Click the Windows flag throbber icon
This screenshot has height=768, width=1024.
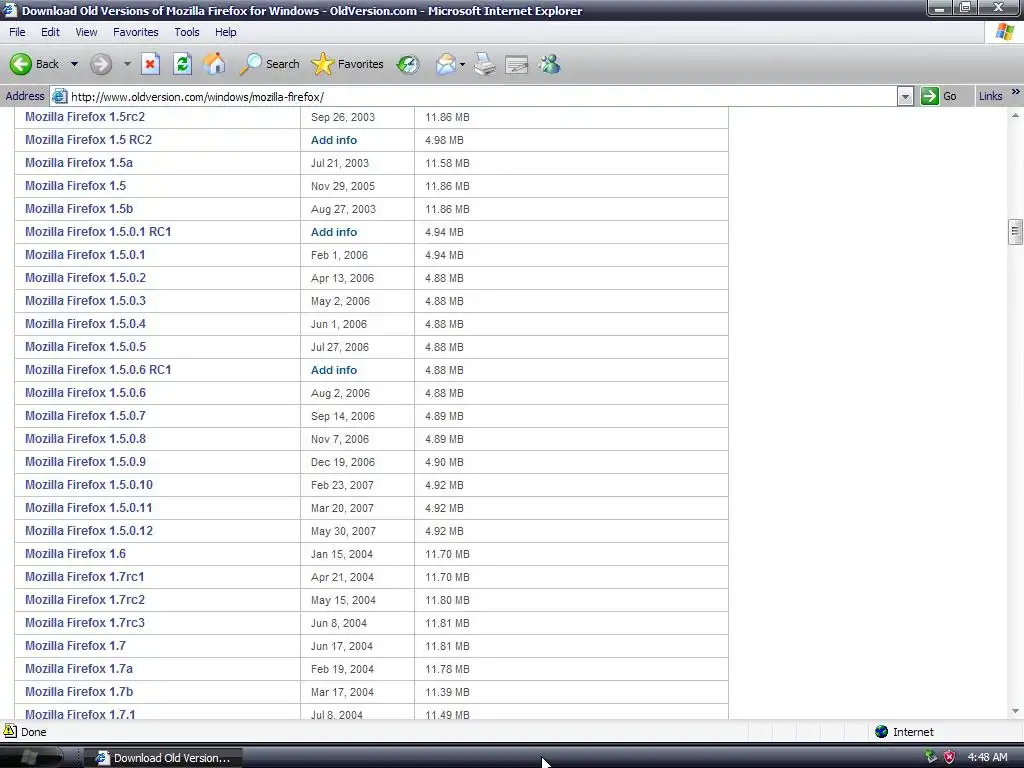click(1004, 32)
